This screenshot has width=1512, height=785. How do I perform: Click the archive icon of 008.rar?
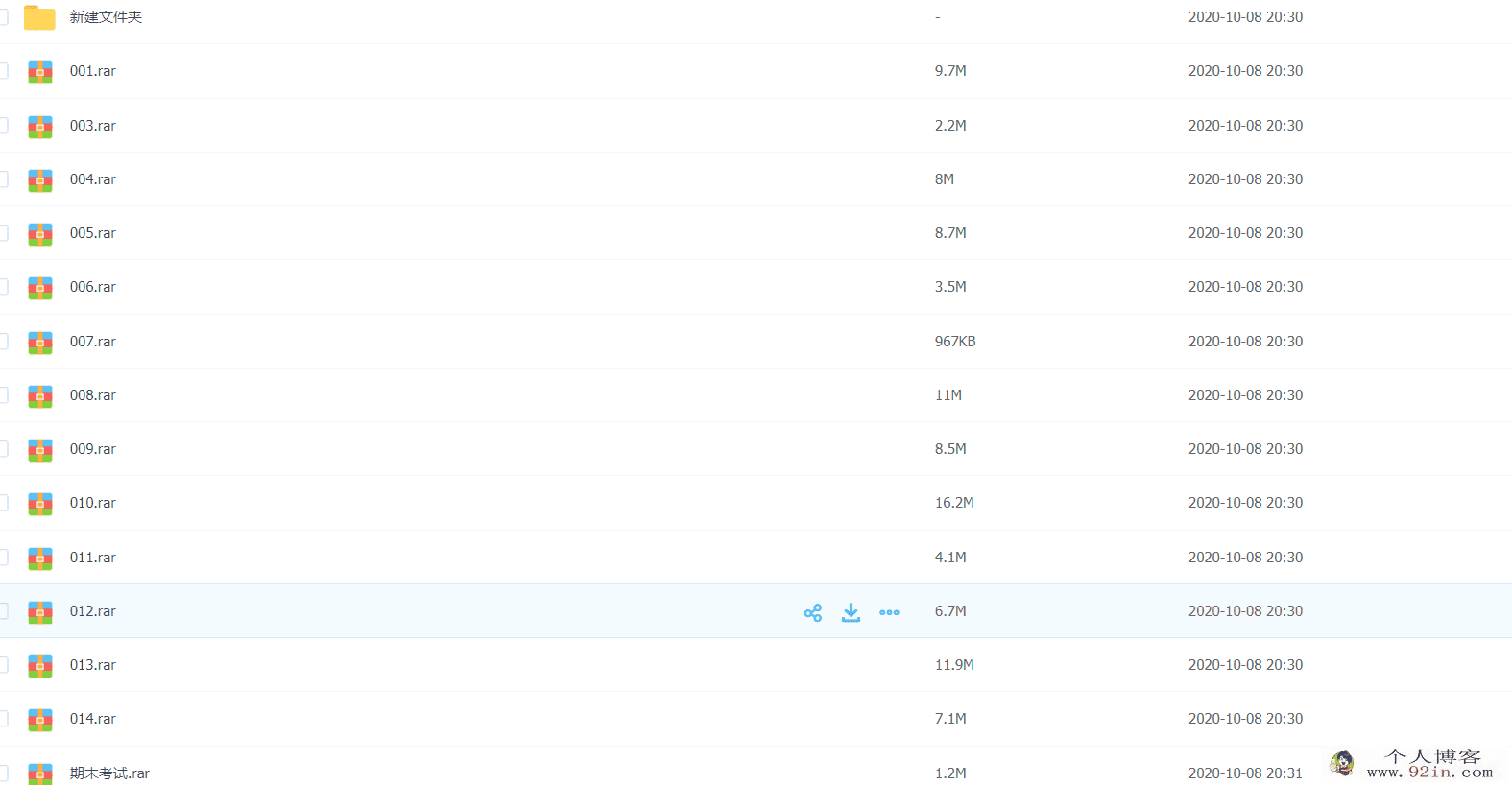[x=40, y=396]
